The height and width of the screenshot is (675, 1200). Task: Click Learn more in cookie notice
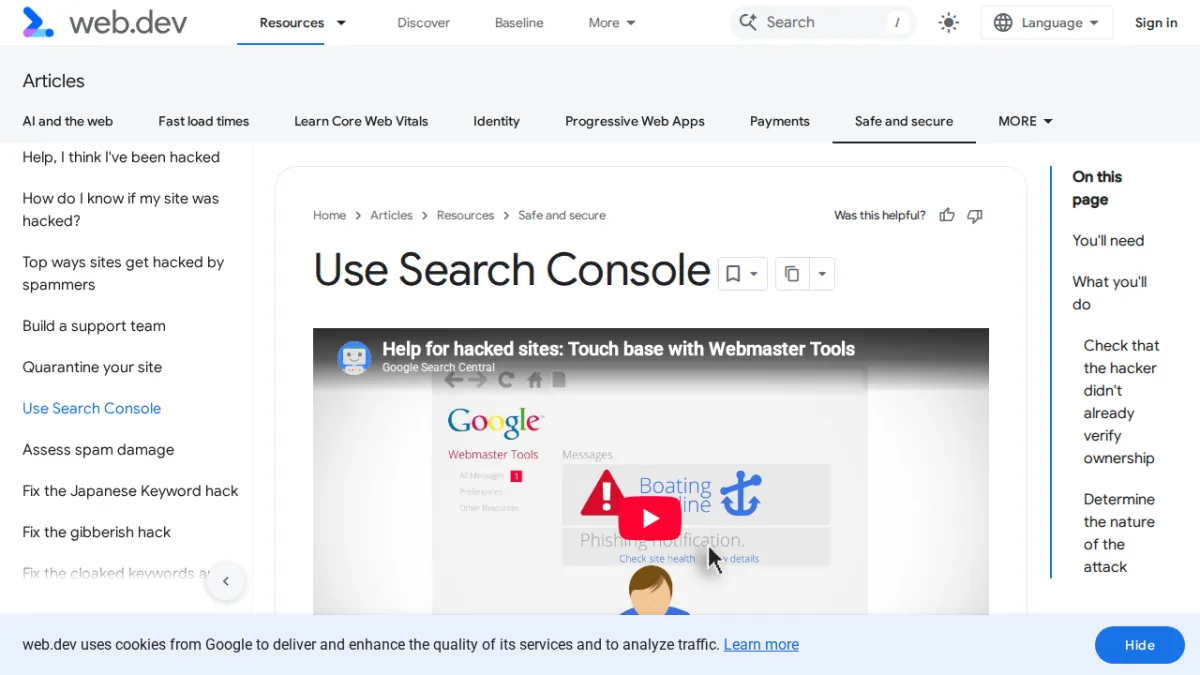point(761,645)
